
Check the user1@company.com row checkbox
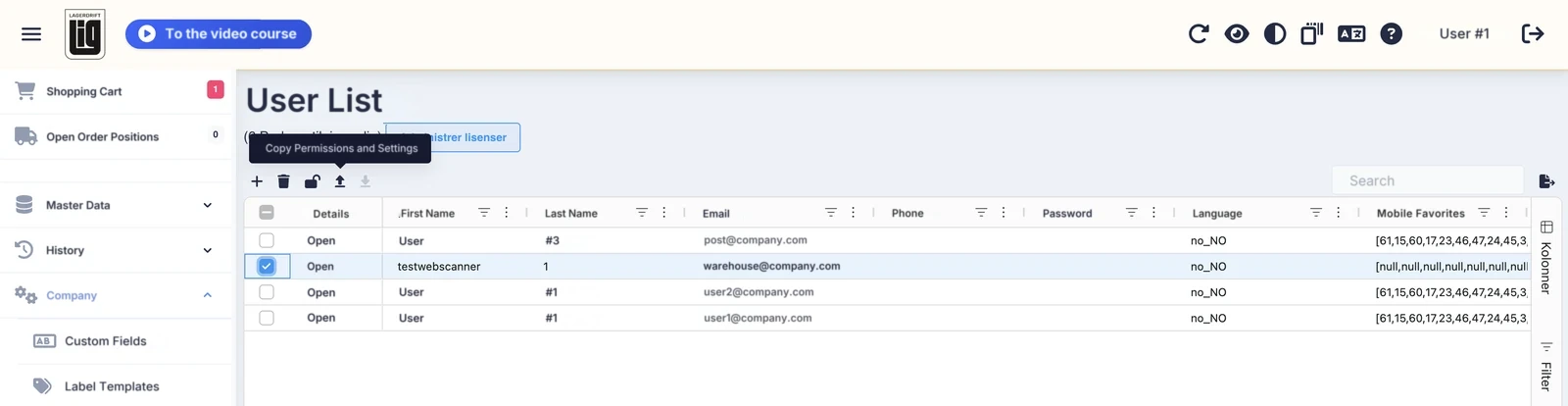(x=267, y=318)
